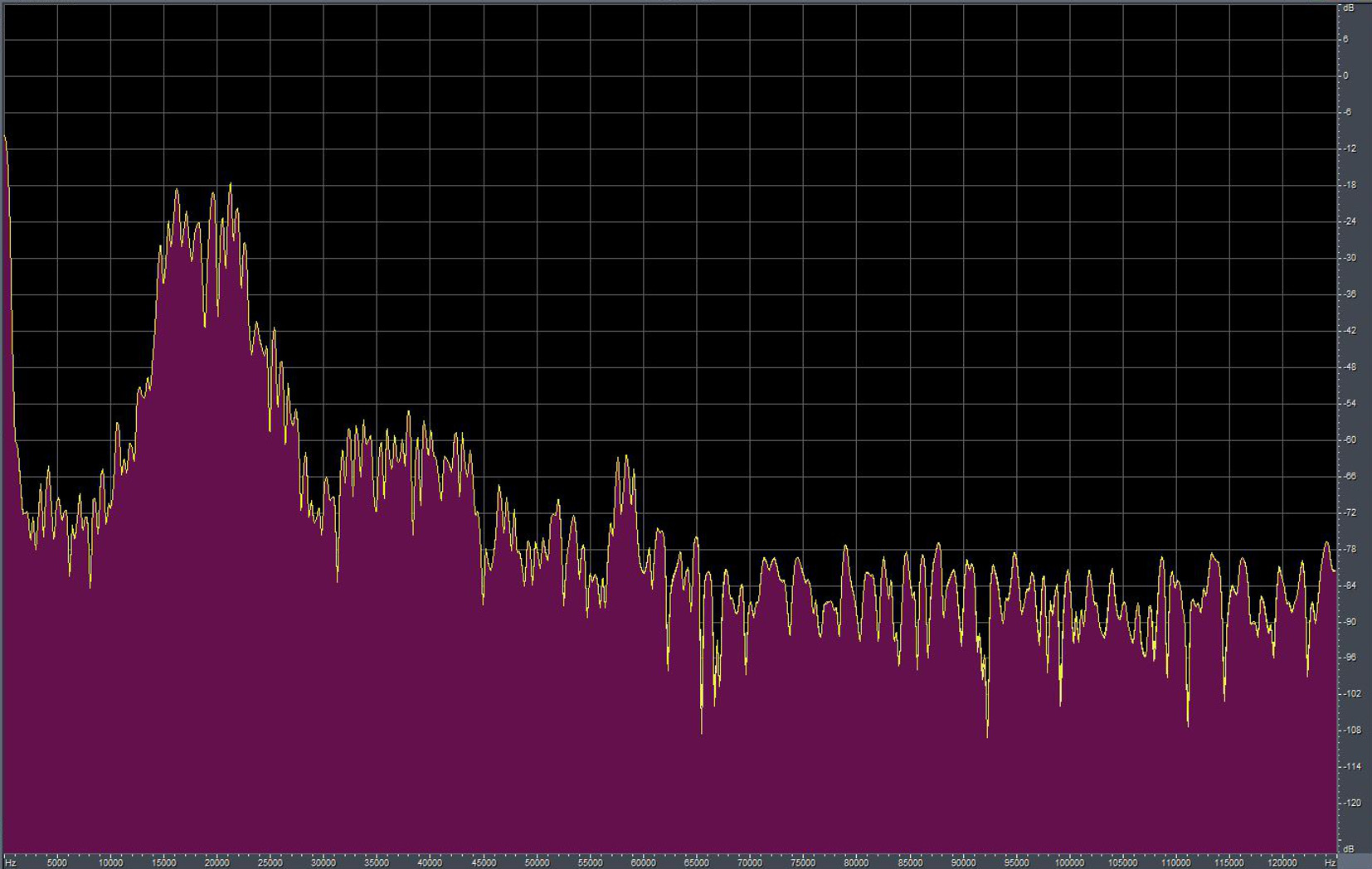Click the 35000 frequency axis label
This screenshot has height=869, width=1372.
[x=377, y=863]
